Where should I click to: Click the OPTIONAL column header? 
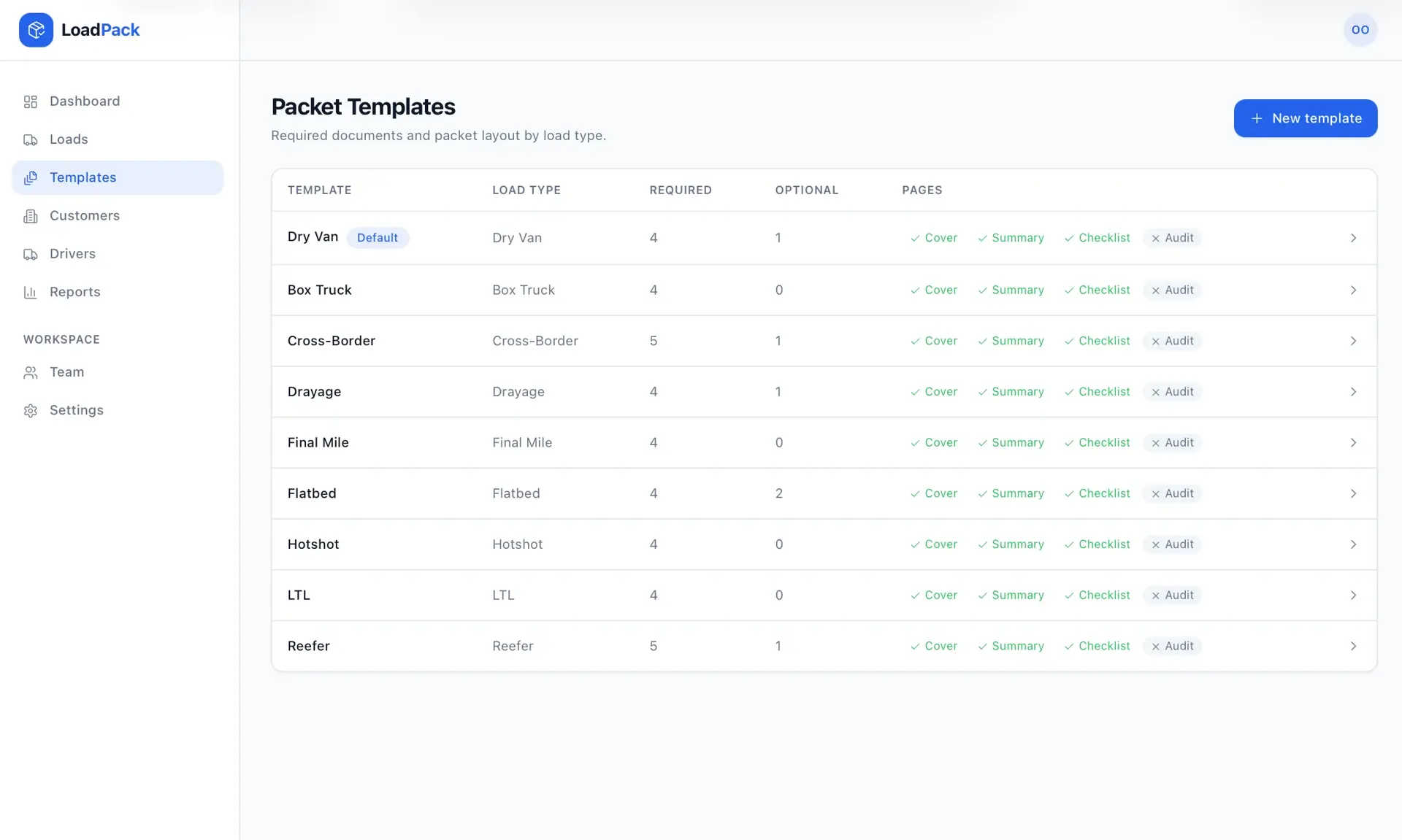pyautogui.click(x=806, y=190)
